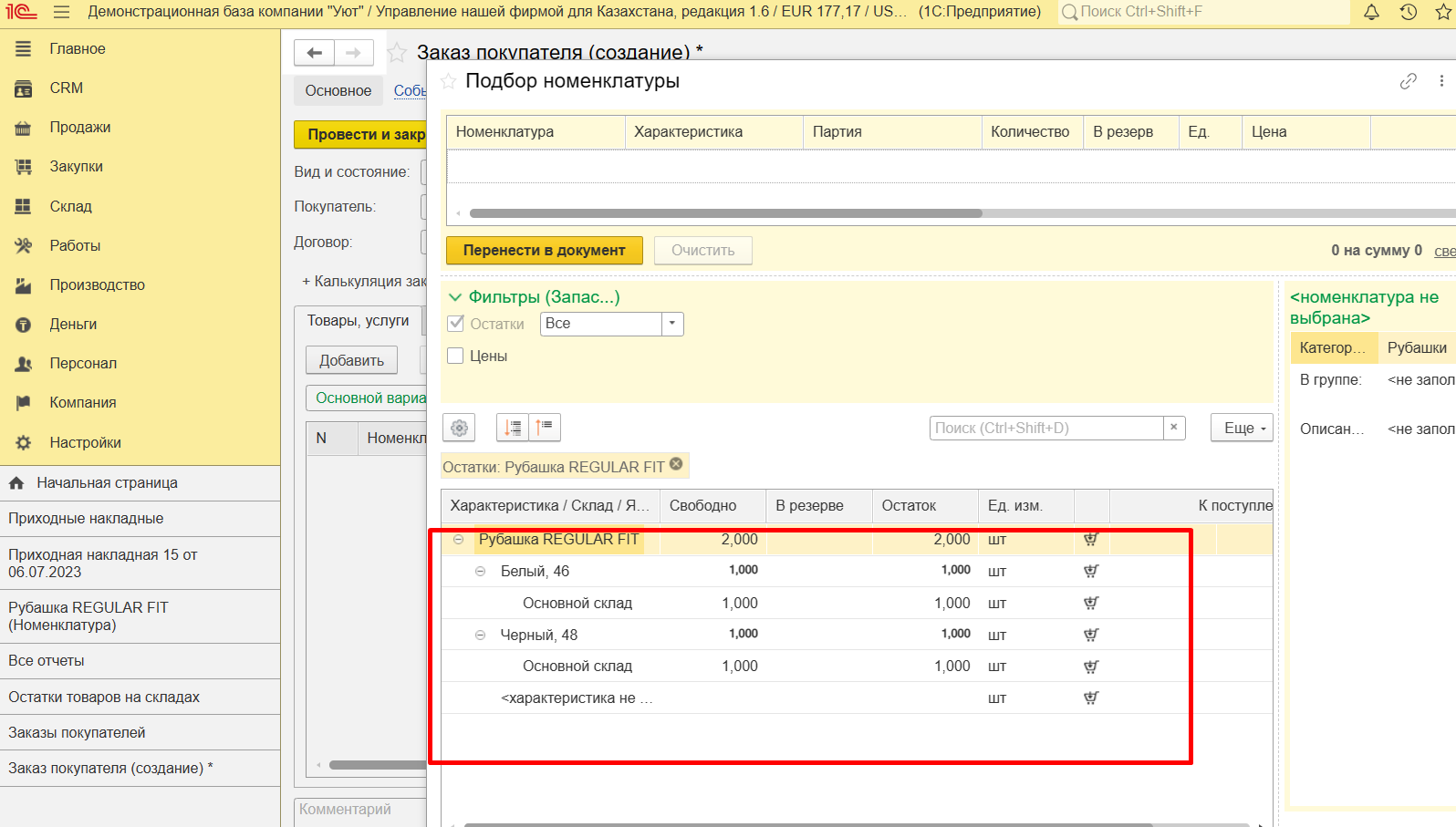Image resolution: width=1456 pixels, height=827 pixels.
Task: Click the notifications bell icon
Action: pos(1371,12)
